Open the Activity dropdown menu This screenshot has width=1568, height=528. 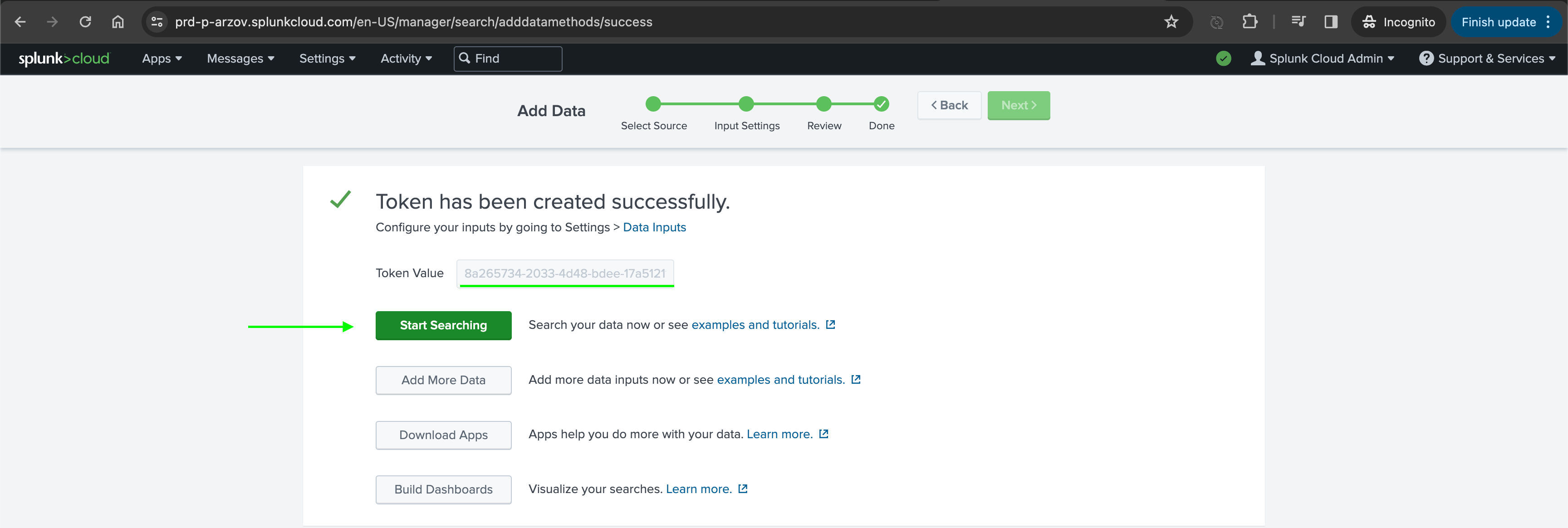[406, 59]
